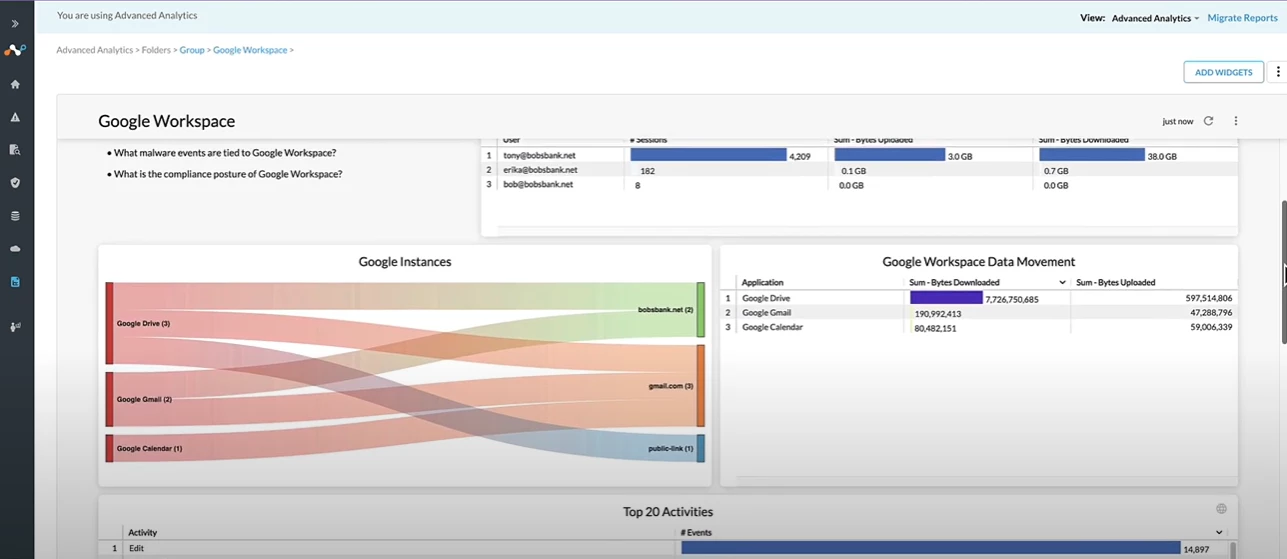Click the Google Gmail (2) Sankey node
1287x559 pixels.
point(110,399)
